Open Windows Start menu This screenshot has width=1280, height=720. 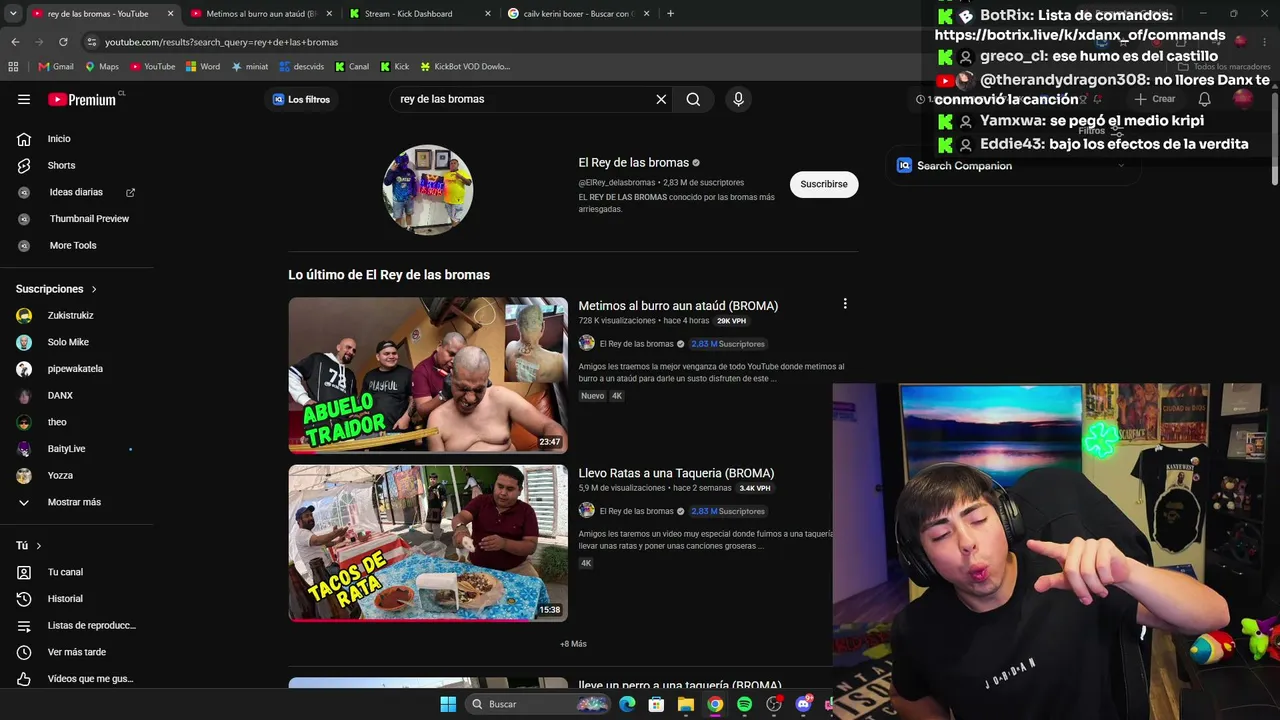pyautogui.click(x=448, y=704)
